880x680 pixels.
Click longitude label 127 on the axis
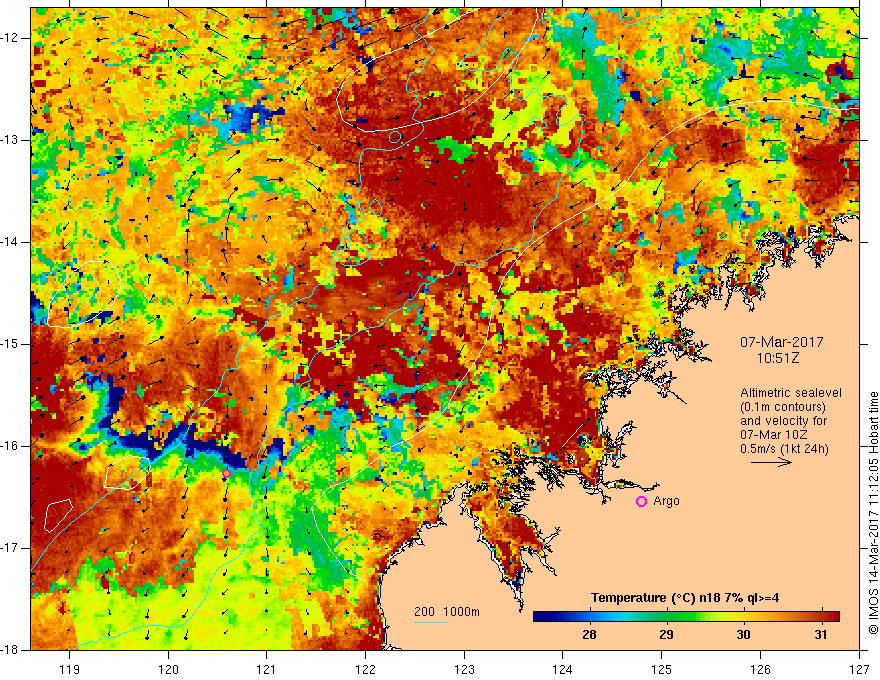[x=859, y=669]
